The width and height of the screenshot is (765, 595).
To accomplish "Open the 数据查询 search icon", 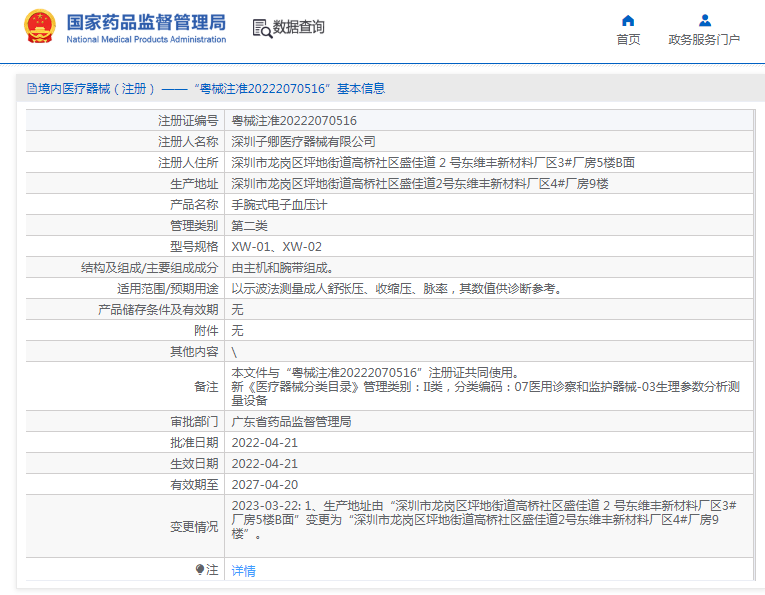I will tap(262, 28).
